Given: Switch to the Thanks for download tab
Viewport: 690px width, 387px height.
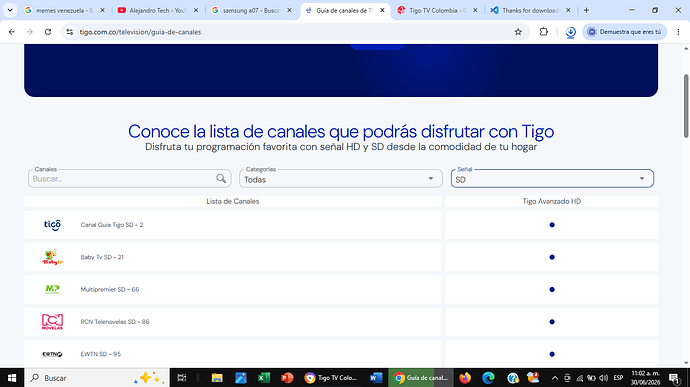Looking at the screenshot, I should [530, 10].
